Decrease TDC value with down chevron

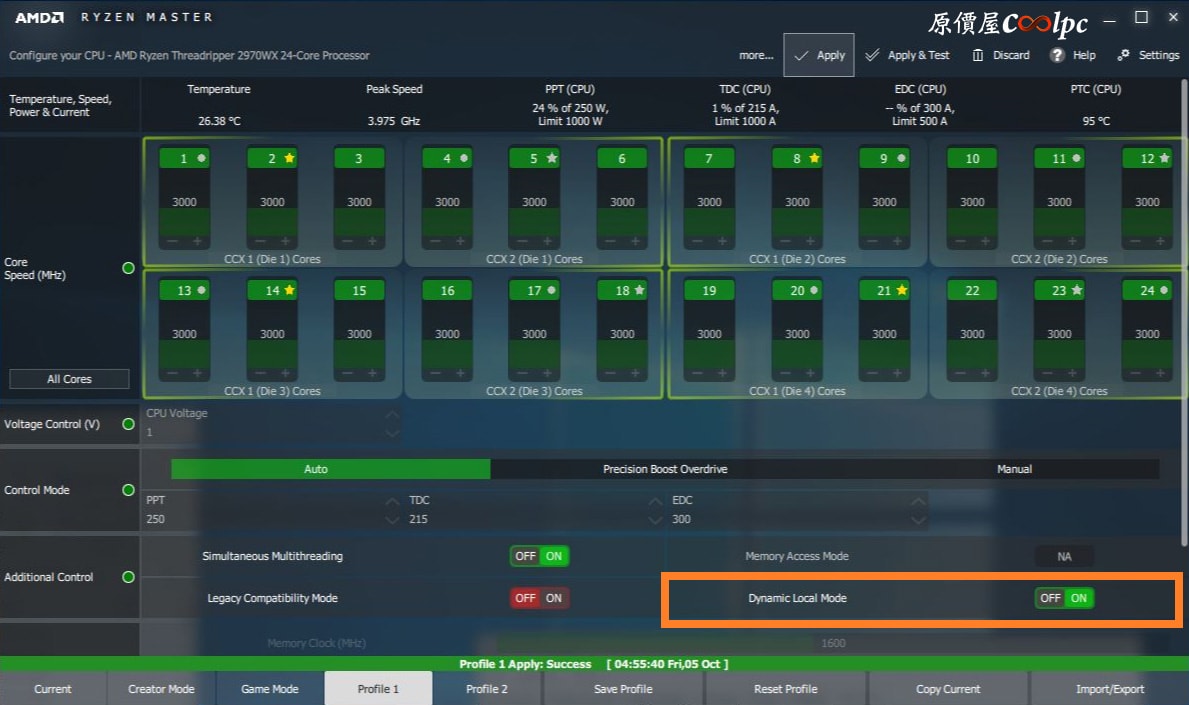coord(655,519)
